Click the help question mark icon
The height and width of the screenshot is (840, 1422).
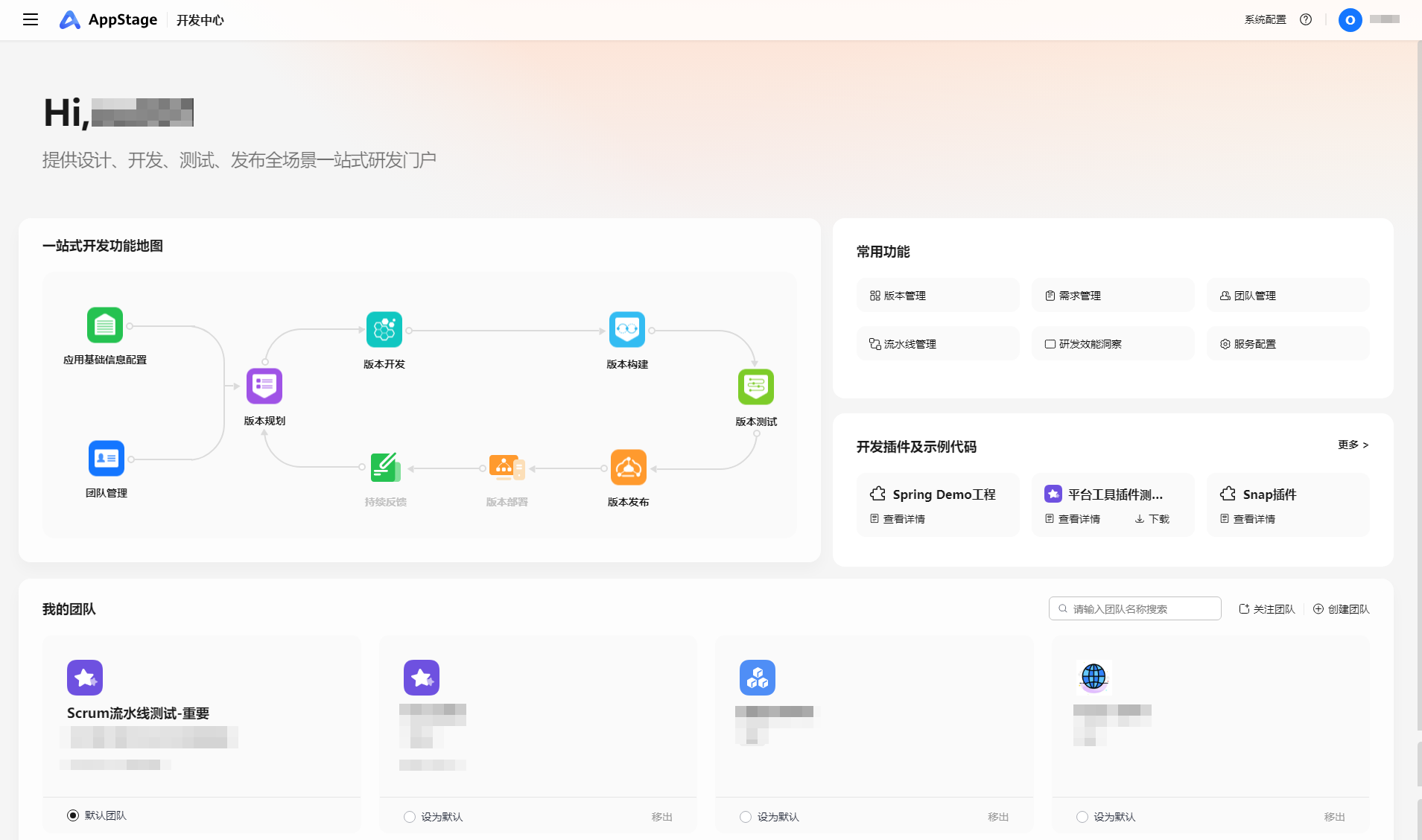[x=1306, y=19]
